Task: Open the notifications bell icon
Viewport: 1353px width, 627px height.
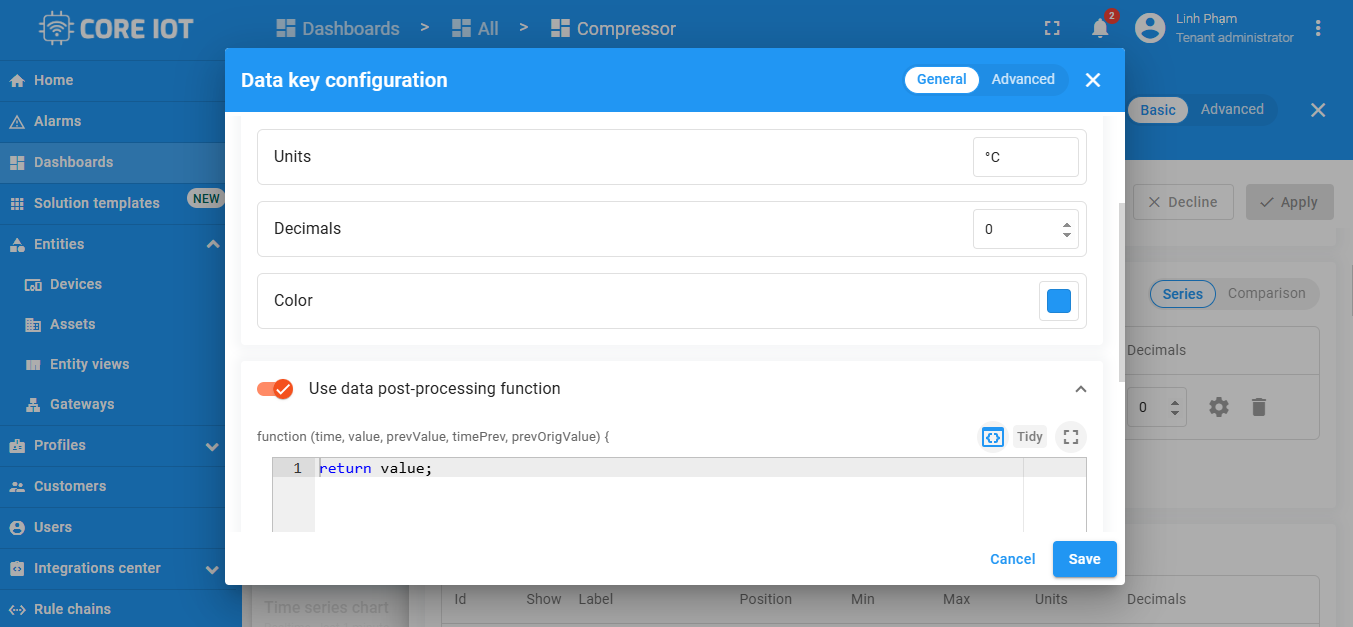Action: point(1100,28)
